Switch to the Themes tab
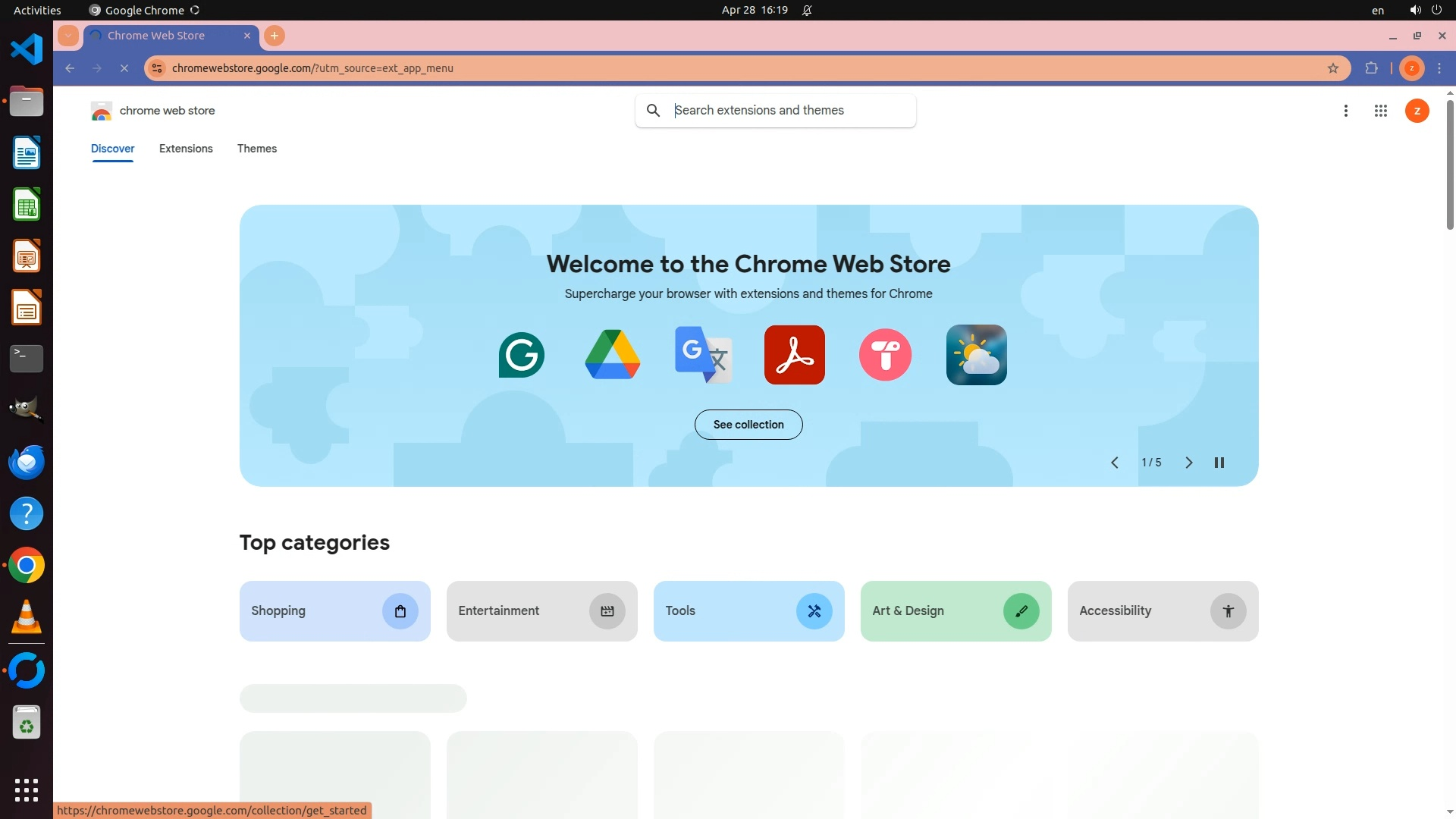Screen dimensions: 1456x819 click(x=257, y=149)
